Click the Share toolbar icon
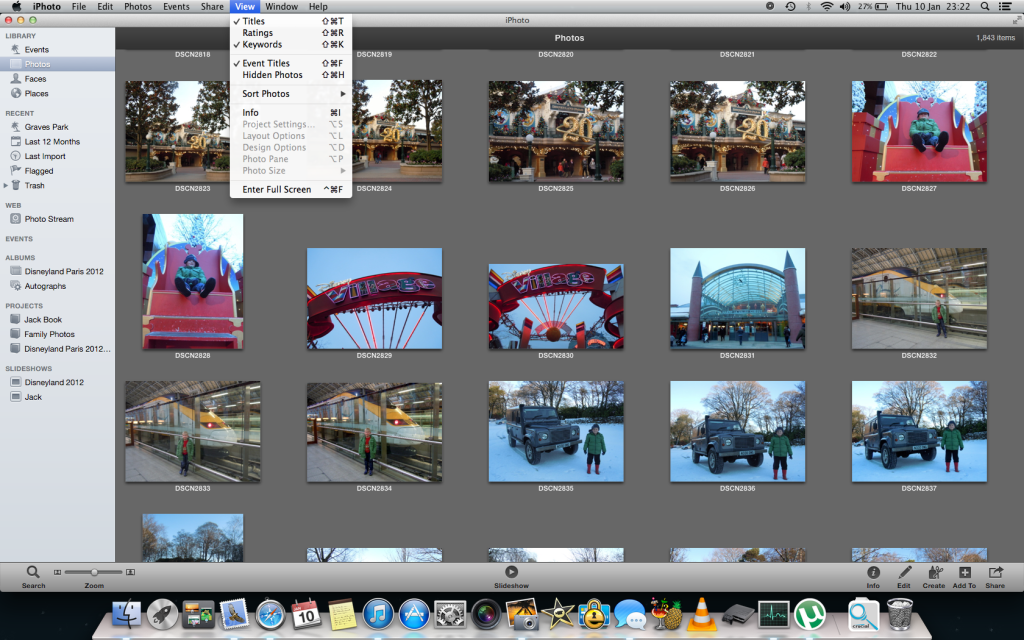The height and width of the screenshot is (640, 1024). point(995,572)
